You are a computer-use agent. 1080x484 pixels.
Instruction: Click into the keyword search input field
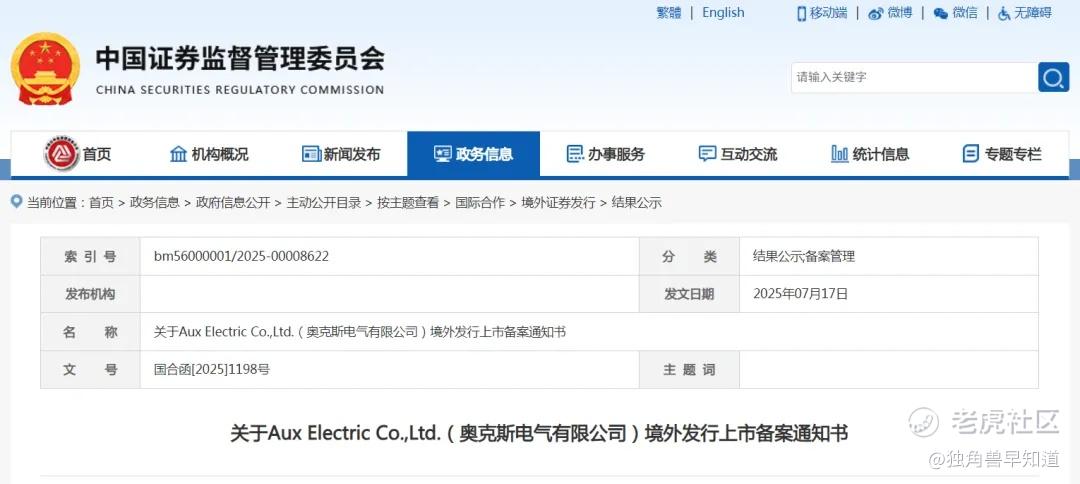(x=914, y=77)
